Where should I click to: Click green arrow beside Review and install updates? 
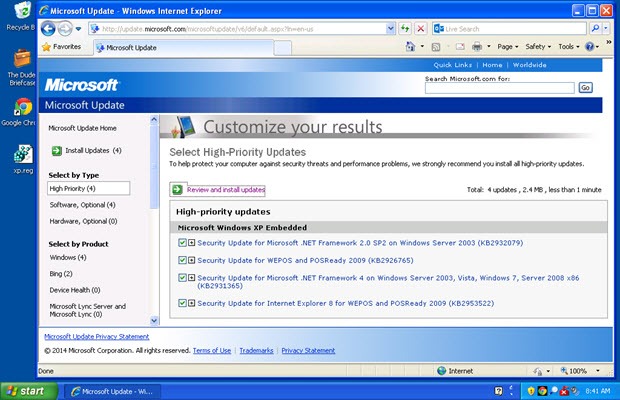pos(177,189)
